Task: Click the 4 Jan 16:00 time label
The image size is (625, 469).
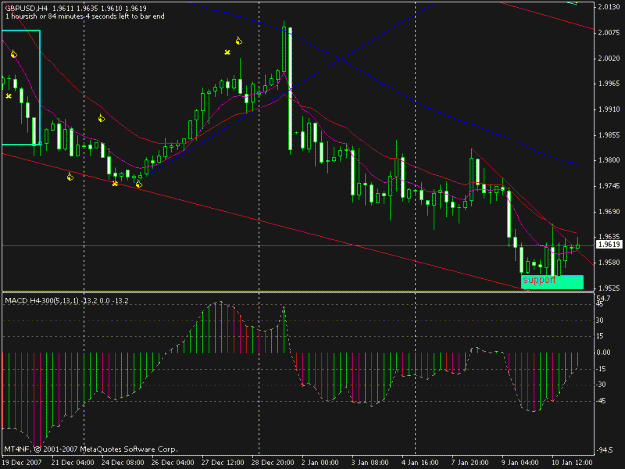Action: point(420,463)
